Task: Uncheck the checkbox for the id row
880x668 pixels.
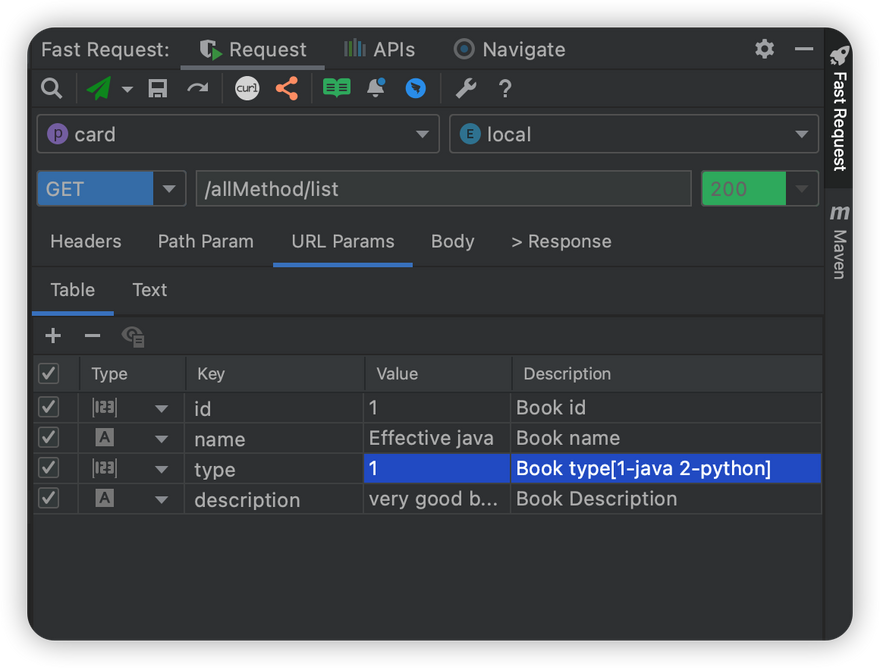Action: (x=48, y=407)
